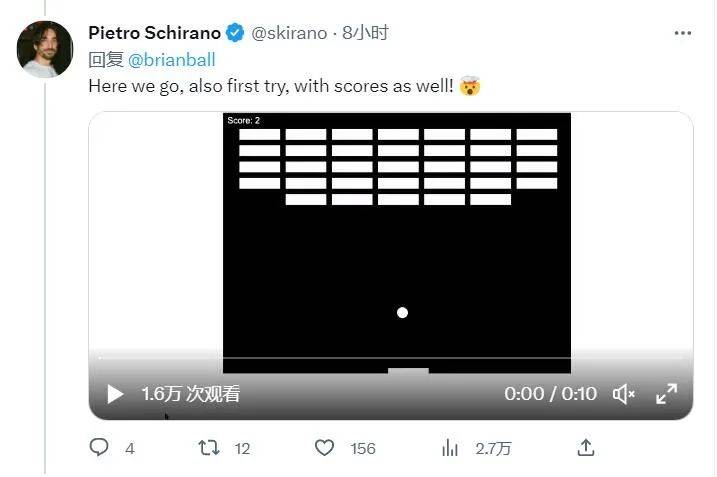
Task: Retweet this post via the retweet icon
Action: [x=209, y=448]
